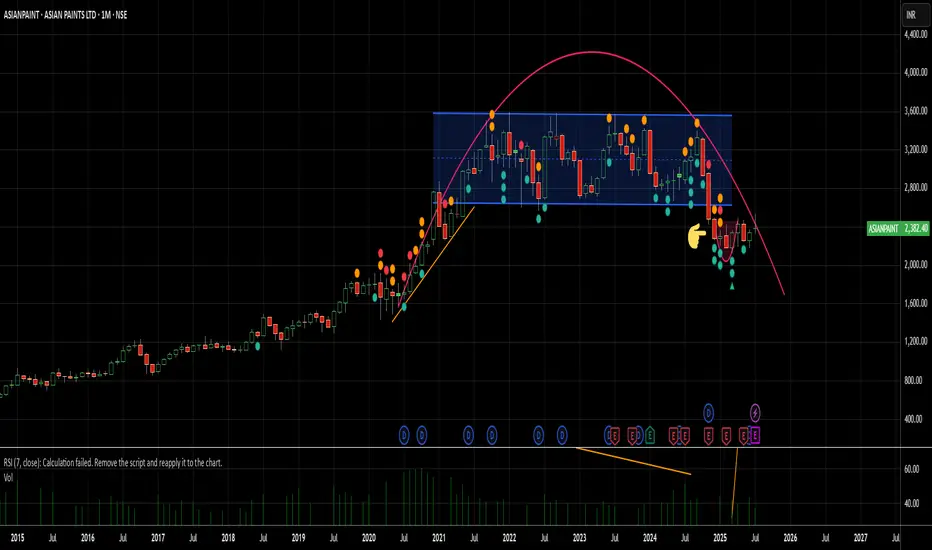Click the purple highlighted E earnings marker
This screenshot has width=932, height=550.
point(755,434)
